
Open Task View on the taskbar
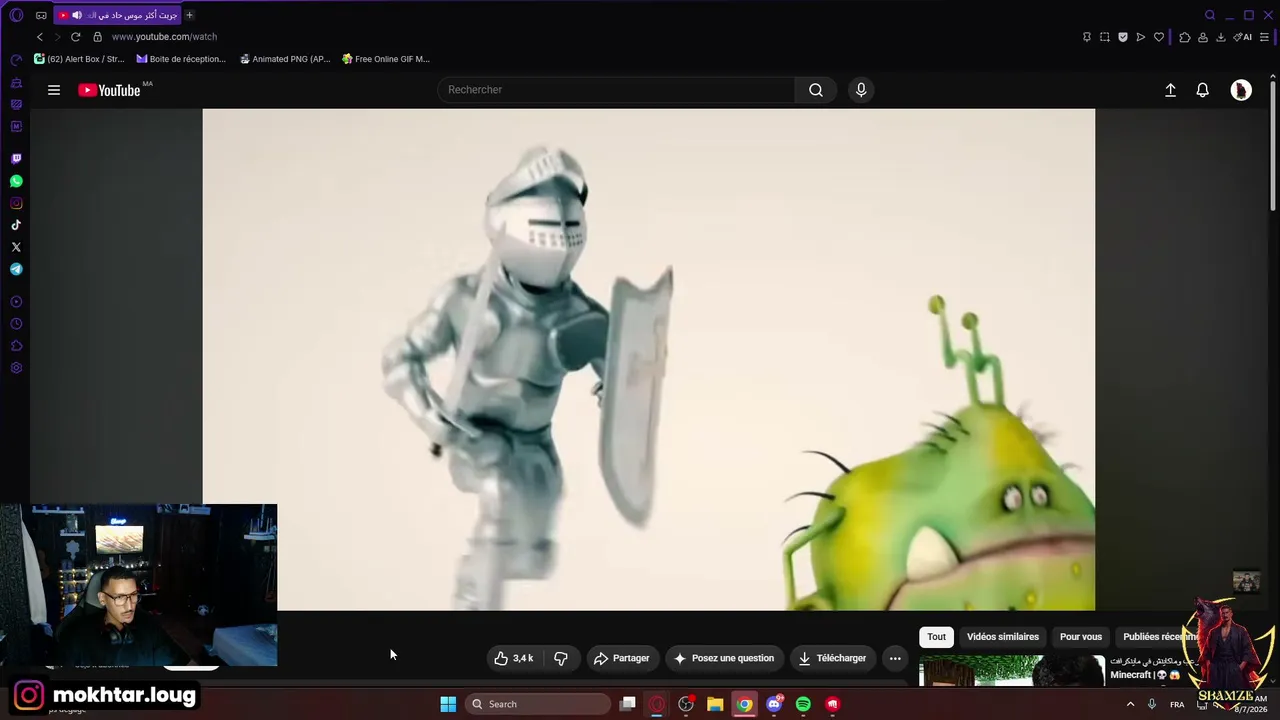[x=628, y=704]
